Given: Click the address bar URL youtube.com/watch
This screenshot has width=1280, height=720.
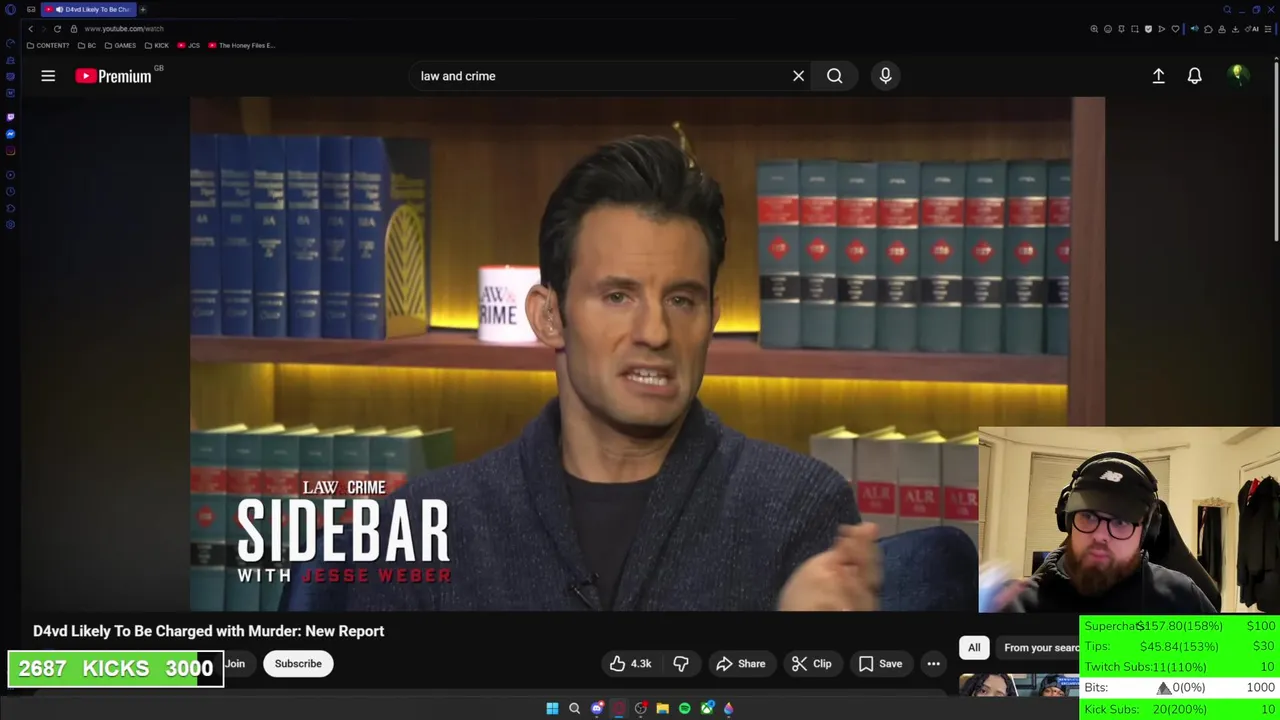Looking at the screenshot, I should click(124, 29).
